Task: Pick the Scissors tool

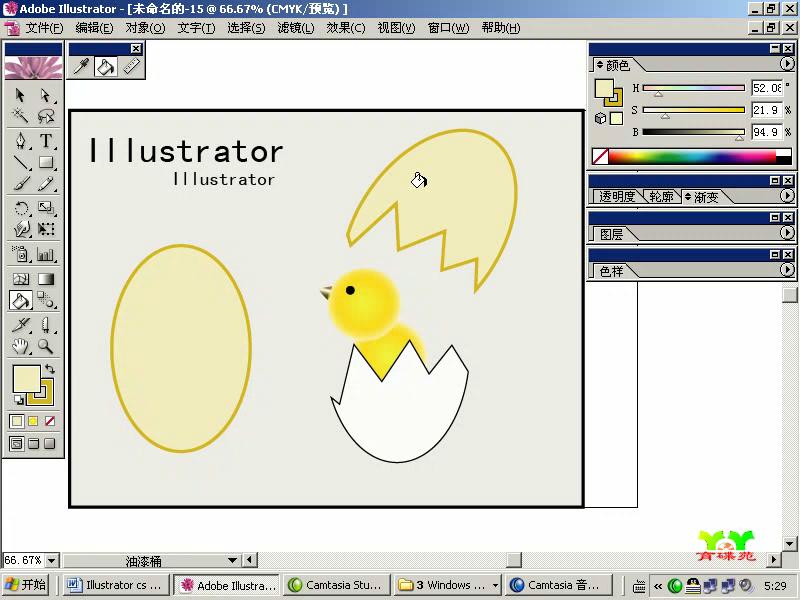Action: pyautogui.click(x=45, y=324)
